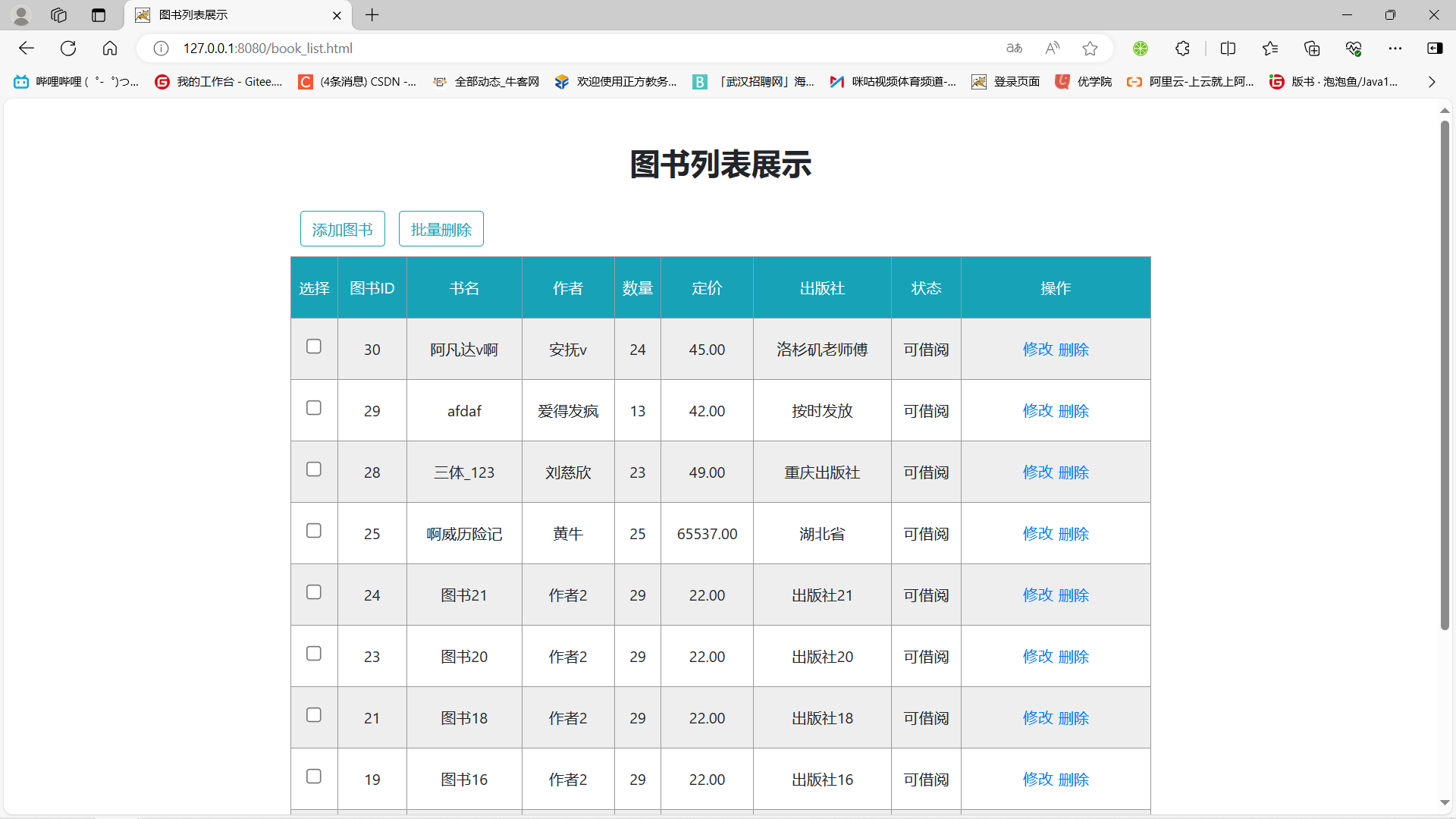The width and height of the screenshot is (1456, 819).
Task: Check the box for 图书16
Action: pos(314,777)
